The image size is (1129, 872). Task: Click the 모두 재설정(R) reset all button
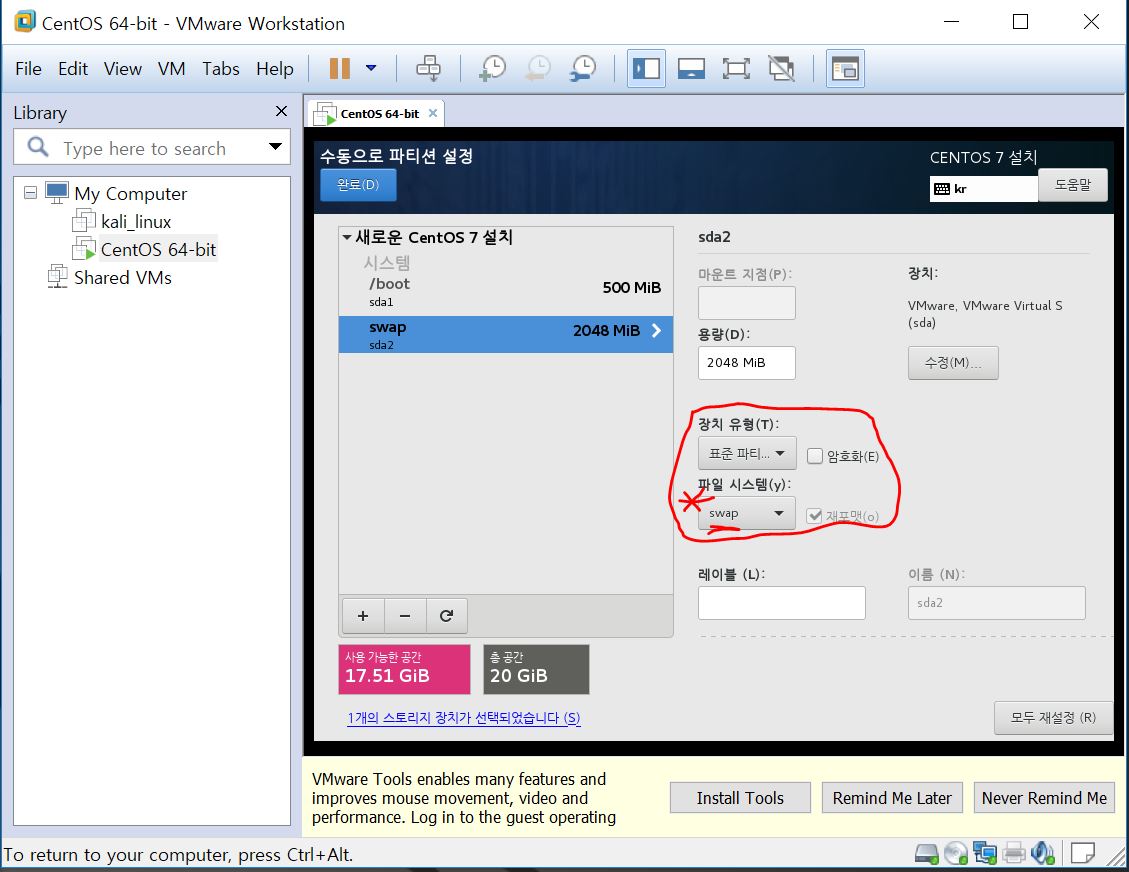1053,717
